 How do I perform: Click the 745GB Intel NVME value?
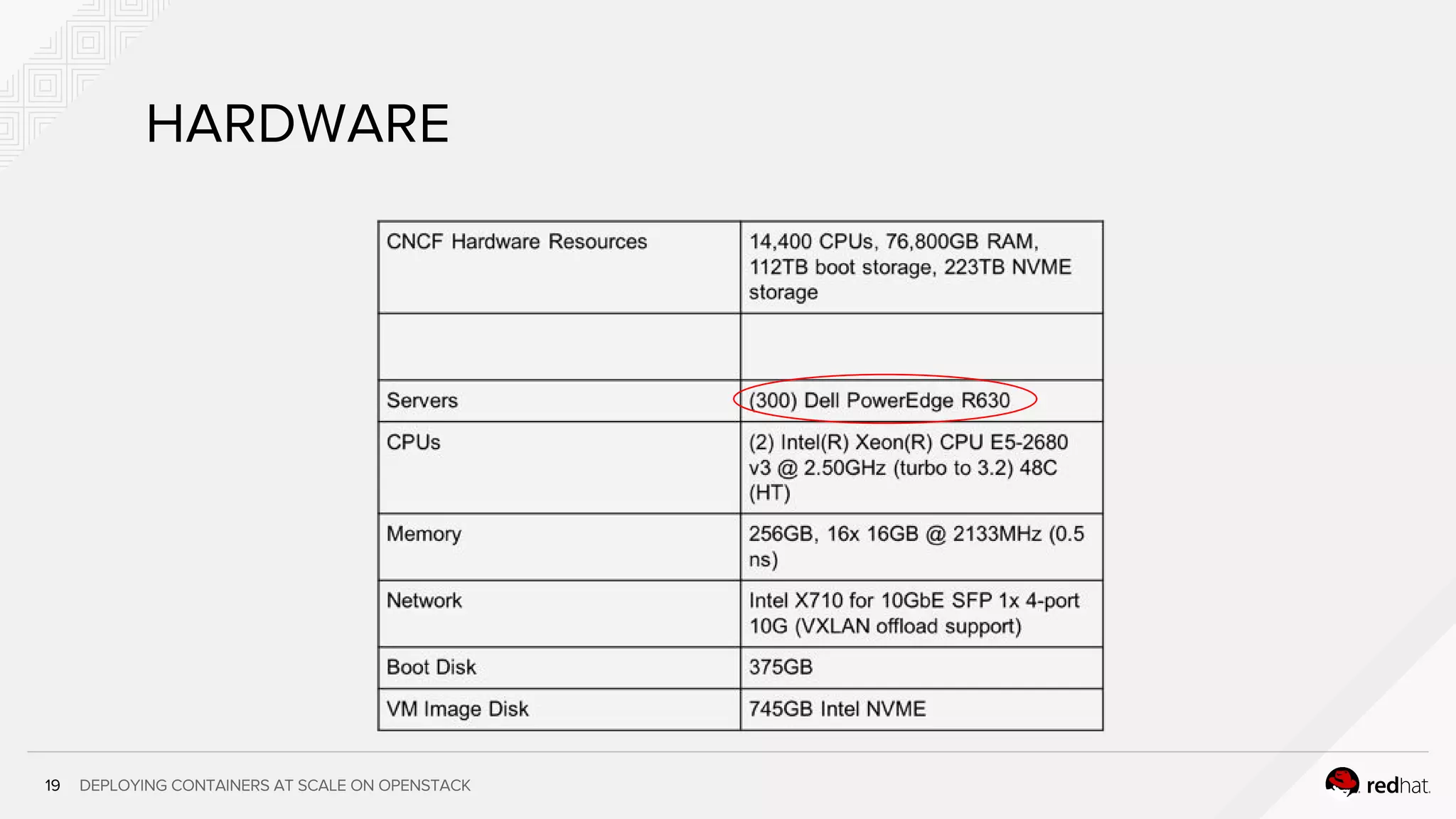tap(837, 709)
